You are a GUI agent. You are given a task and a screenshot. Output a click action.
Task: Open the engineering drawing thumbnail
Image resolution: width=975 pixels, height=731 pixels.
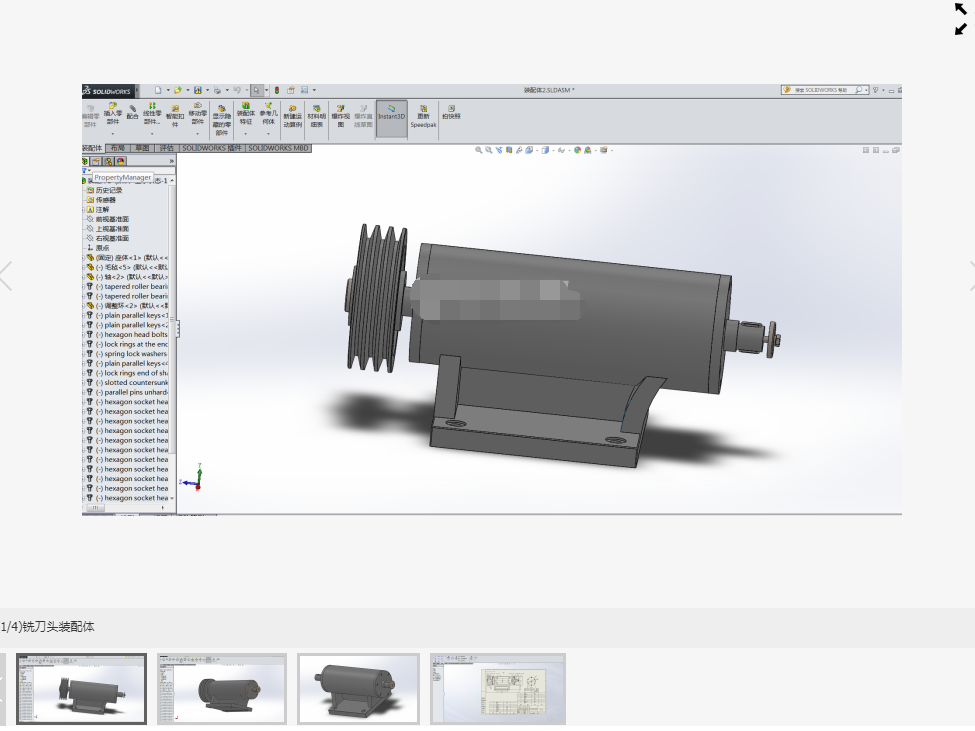(498, 689)
